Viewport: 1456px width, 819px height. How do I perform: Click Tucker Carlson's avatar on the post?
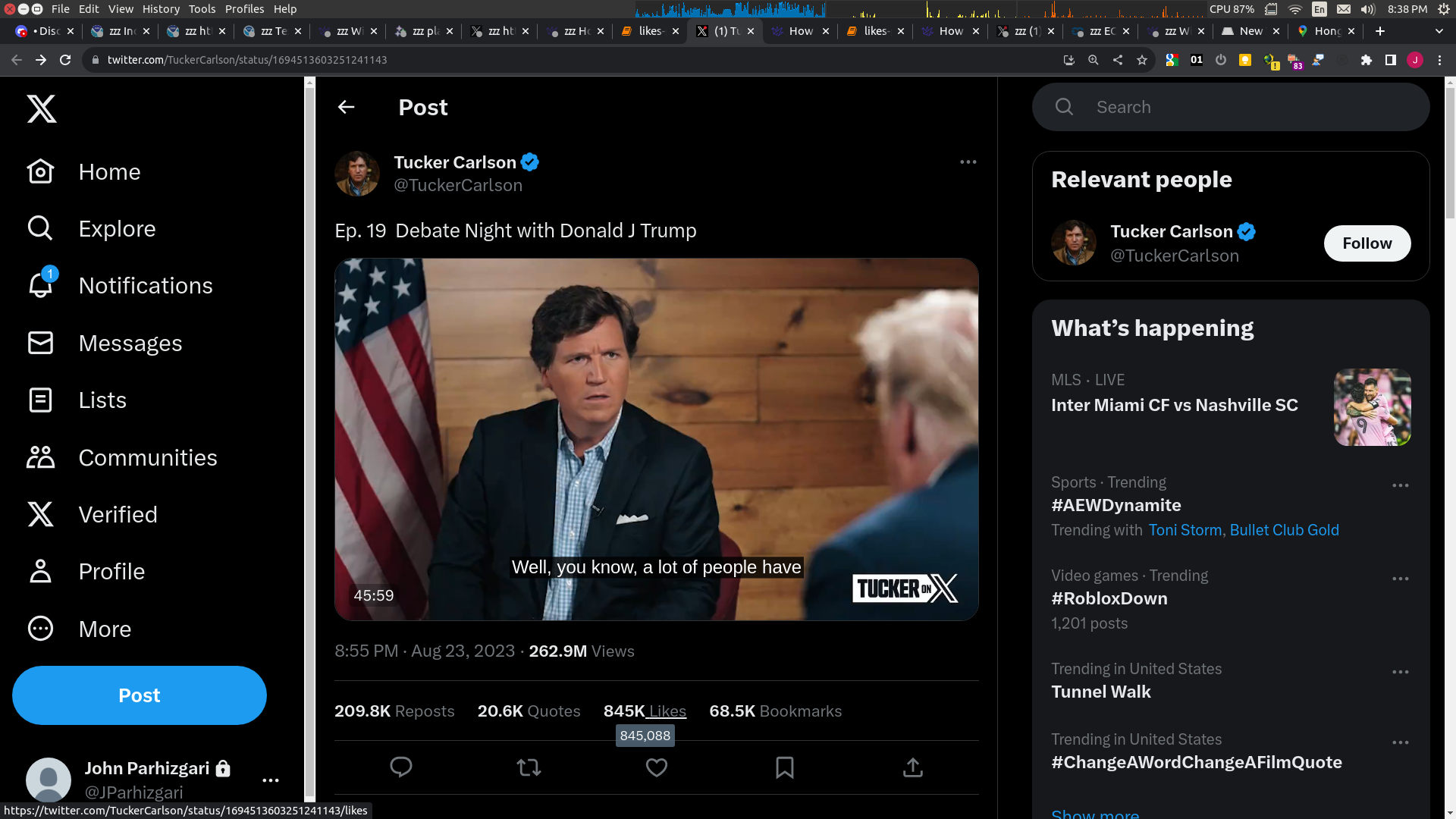357,174
